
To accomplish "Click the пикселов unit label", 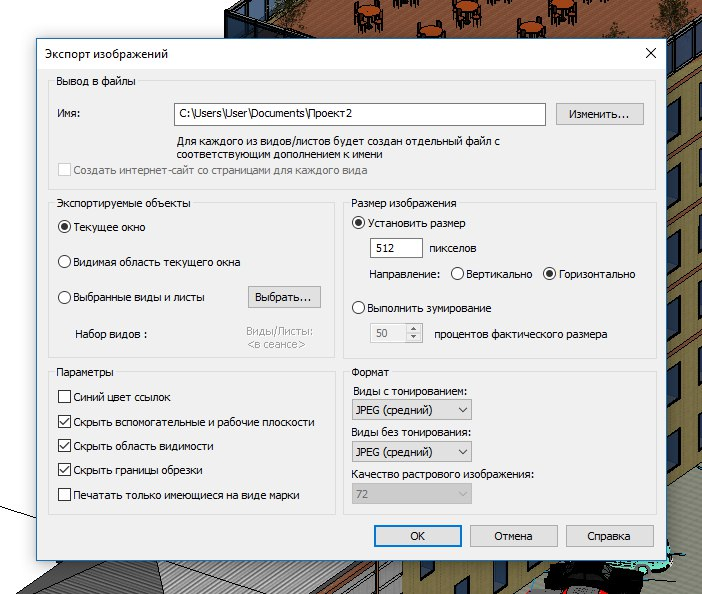I will [x=453, y=248].
